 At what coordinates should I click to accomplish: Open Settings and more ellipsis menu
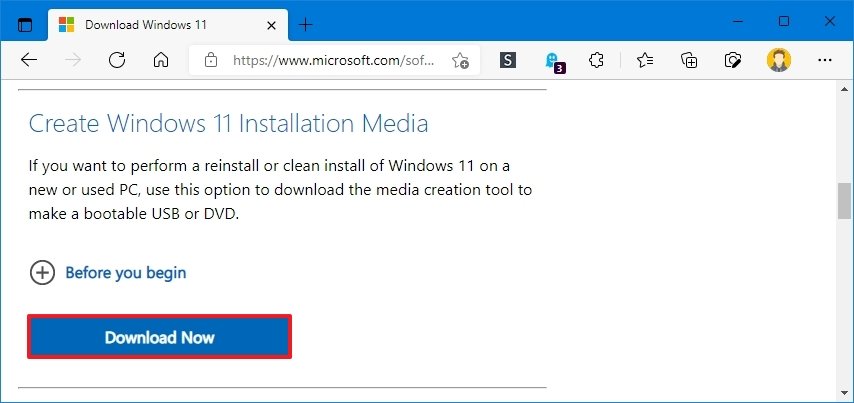point(825,60)
